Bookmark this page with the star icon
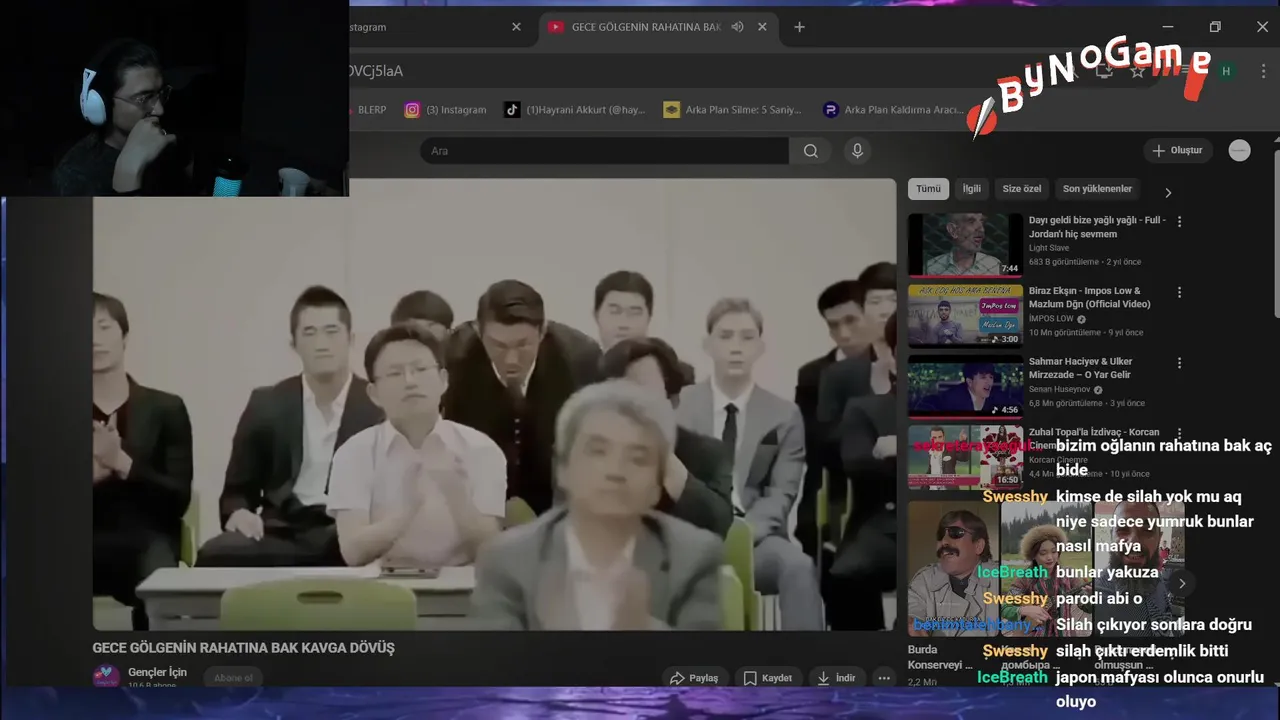Image resolution: width=1280 pixels, height=720 pixels. (1137, 71)
